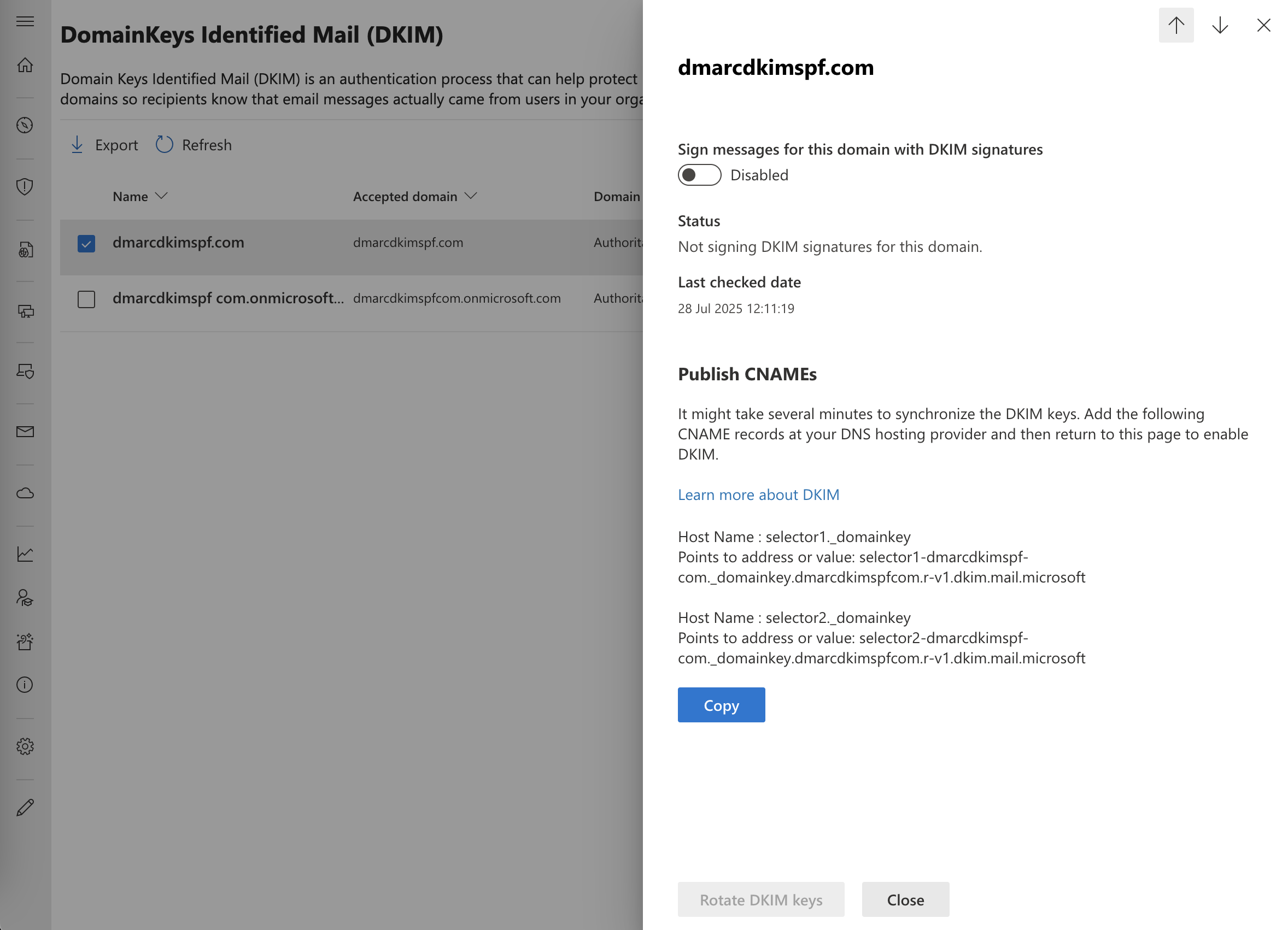This screenshot has height=930, width=1288.
Task: Open the cloud apps sidebar icon
Action: (25, 493)
